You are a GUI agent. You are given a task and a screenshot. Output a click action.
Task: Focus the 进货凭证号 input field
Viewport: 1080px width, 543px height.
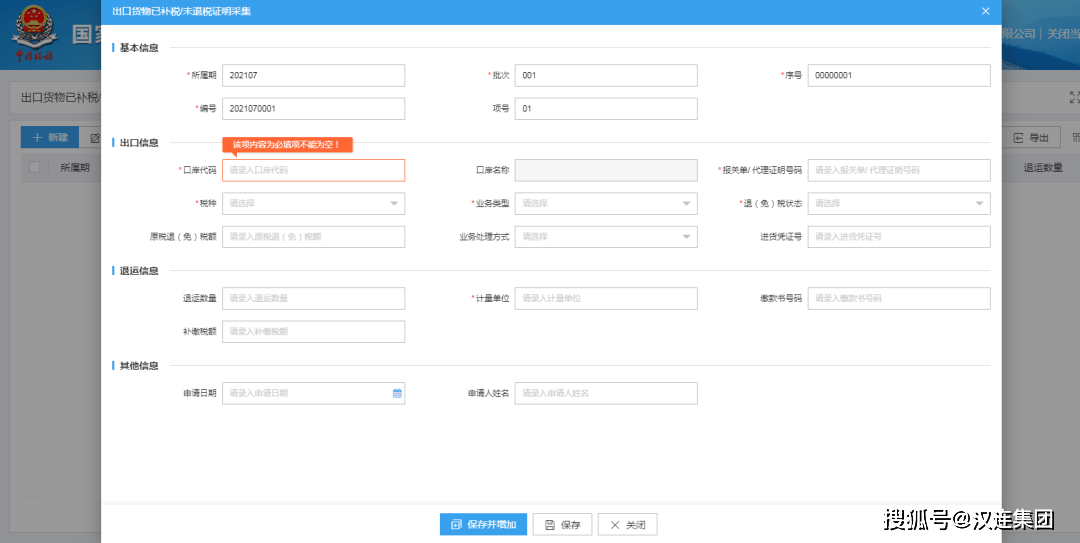click(899, 236)
